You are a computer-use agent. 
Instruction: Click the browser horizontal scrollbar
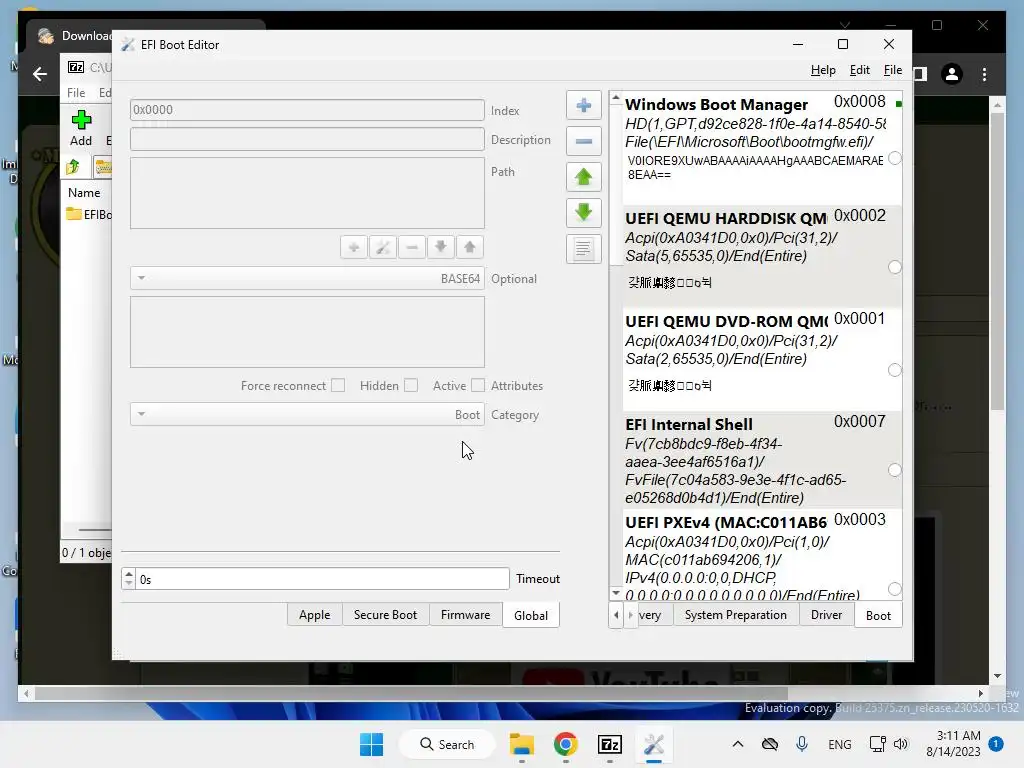[411, 694]
